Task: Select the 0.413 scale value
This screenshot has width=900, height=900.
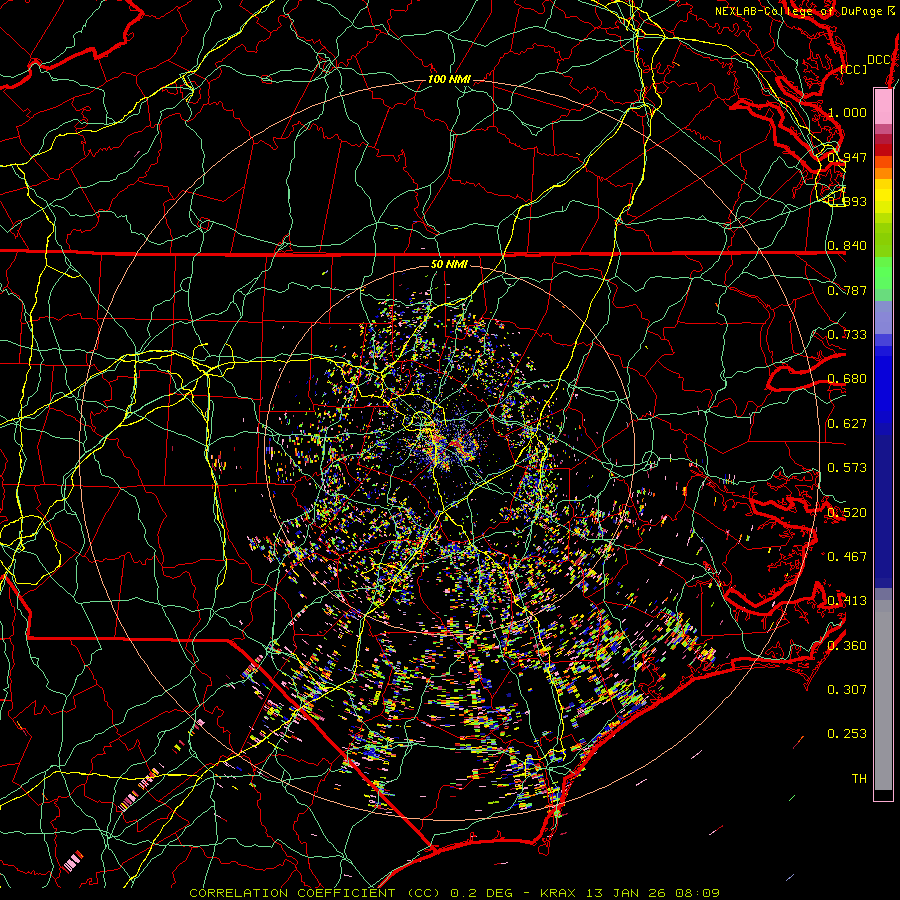Action: pos(847,601)
